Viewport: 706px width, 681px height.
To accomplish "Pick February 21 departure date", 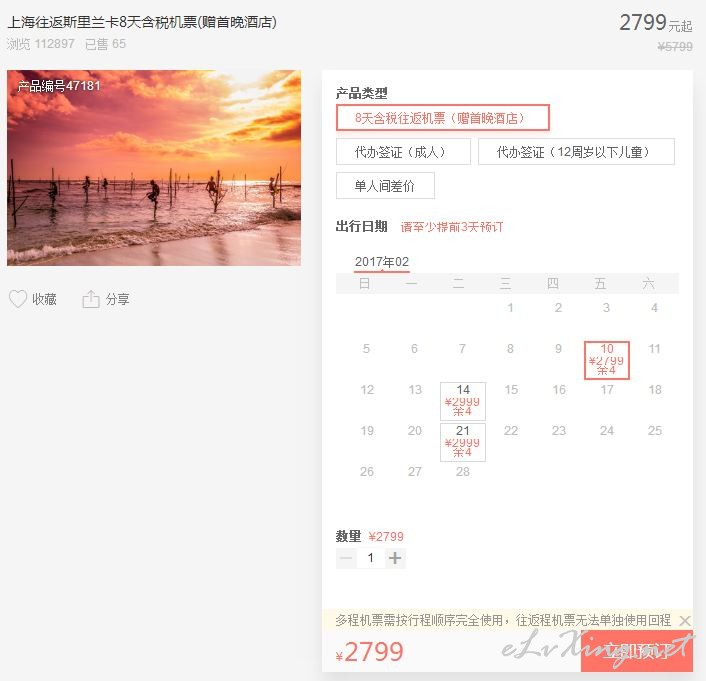I will (463, 442).
